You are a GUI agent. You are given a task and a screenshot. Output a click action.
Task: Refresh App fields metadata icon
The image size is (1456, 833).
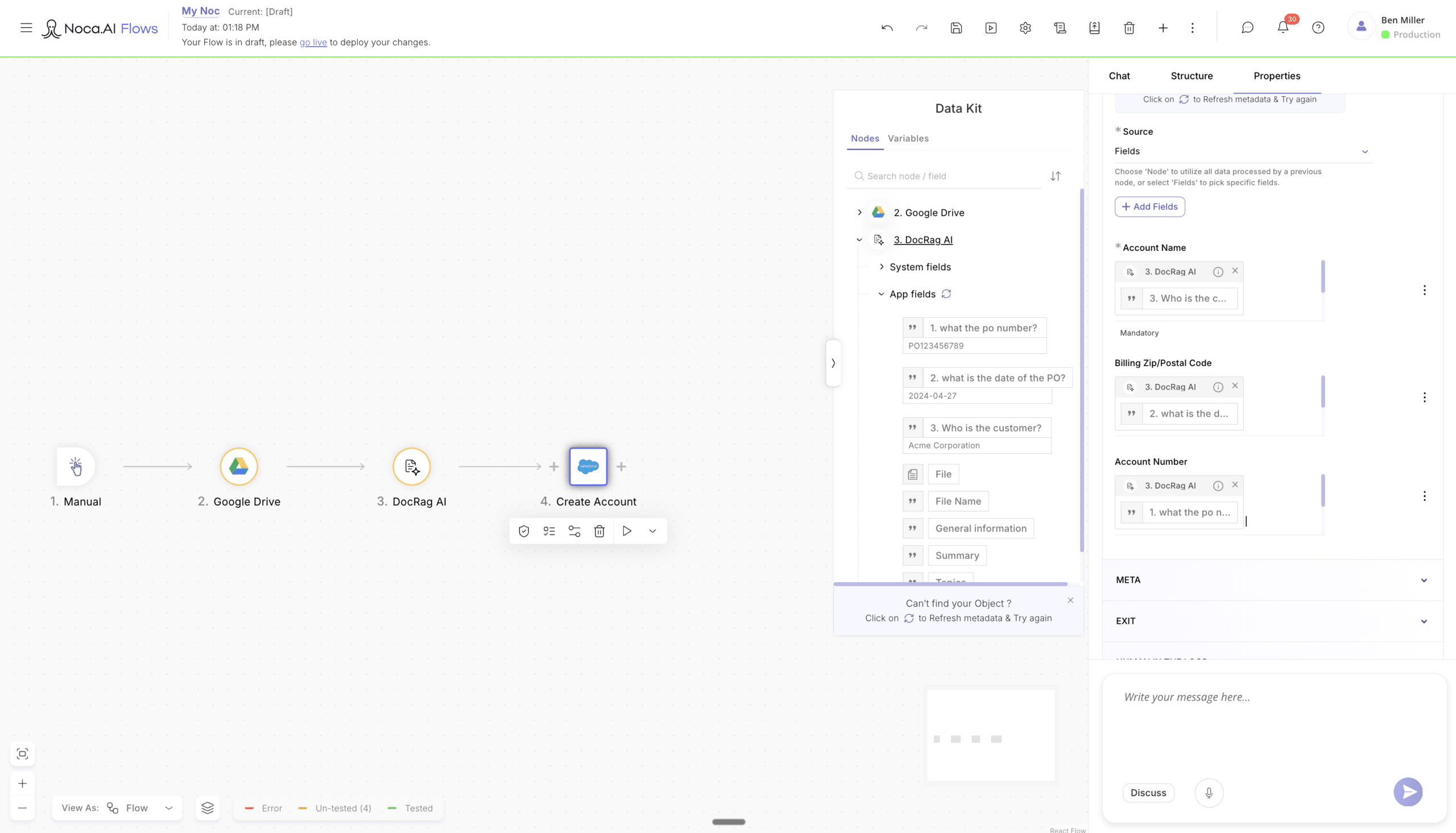coord(946,293)
